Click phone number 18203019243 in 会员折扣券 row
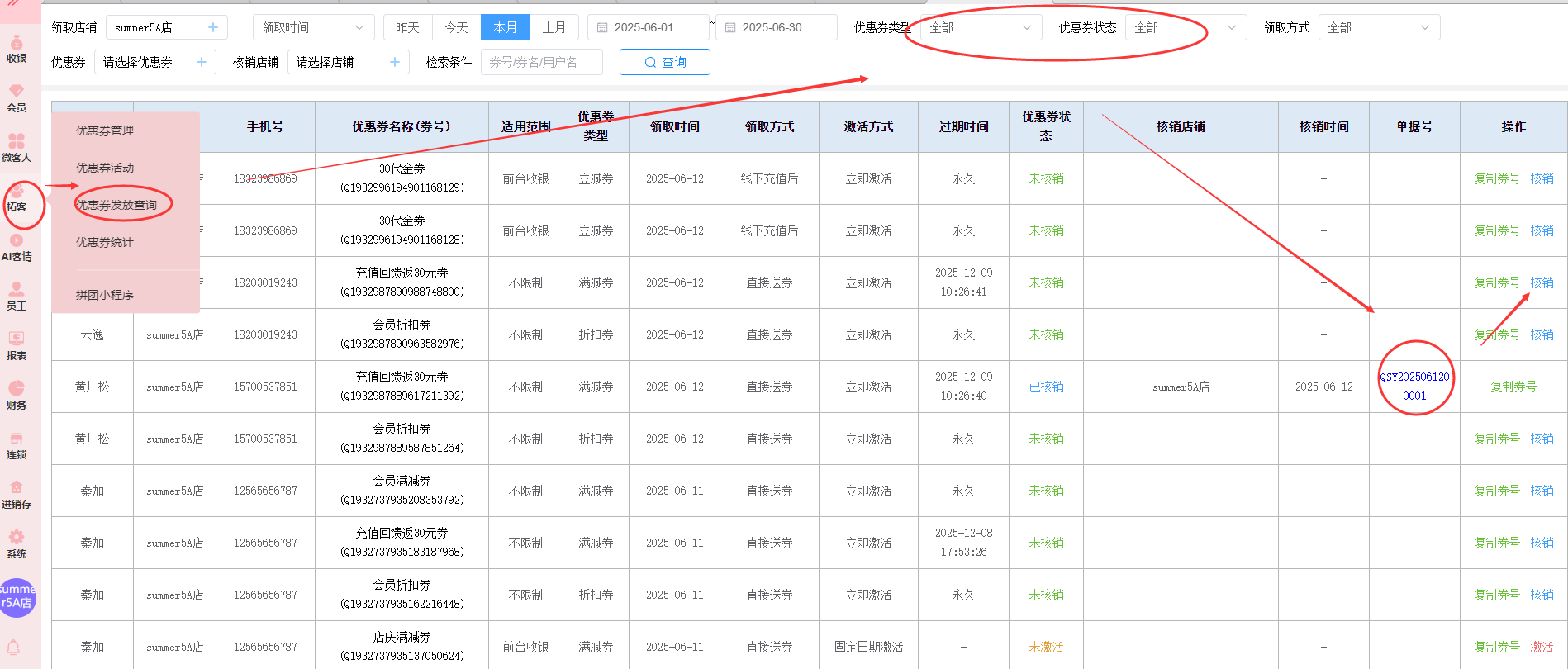Screen dimensions: 1568x669 [x=265, y=334]
